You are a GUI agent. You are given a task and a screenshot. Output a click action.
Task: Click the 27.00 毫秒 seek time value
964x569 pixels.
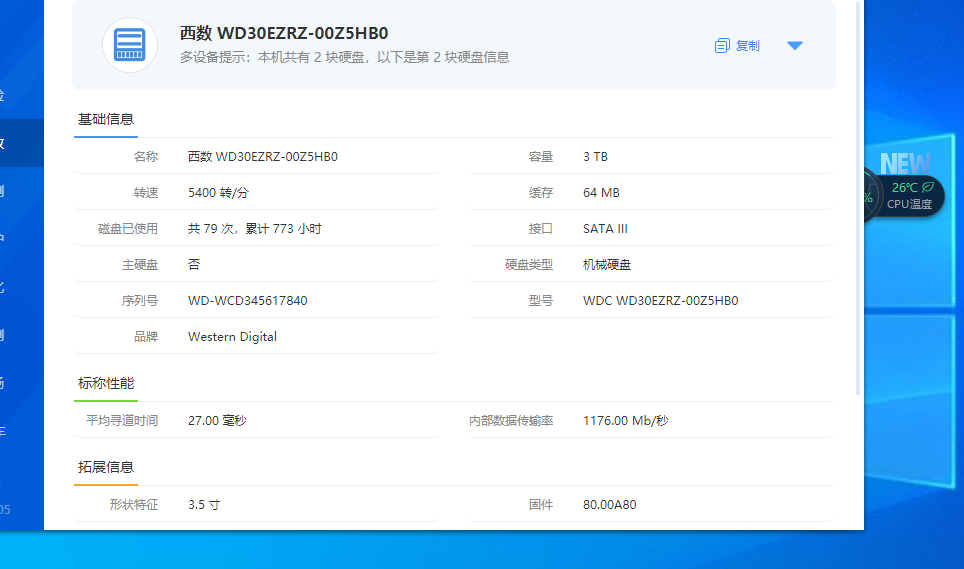coord(217,421)
